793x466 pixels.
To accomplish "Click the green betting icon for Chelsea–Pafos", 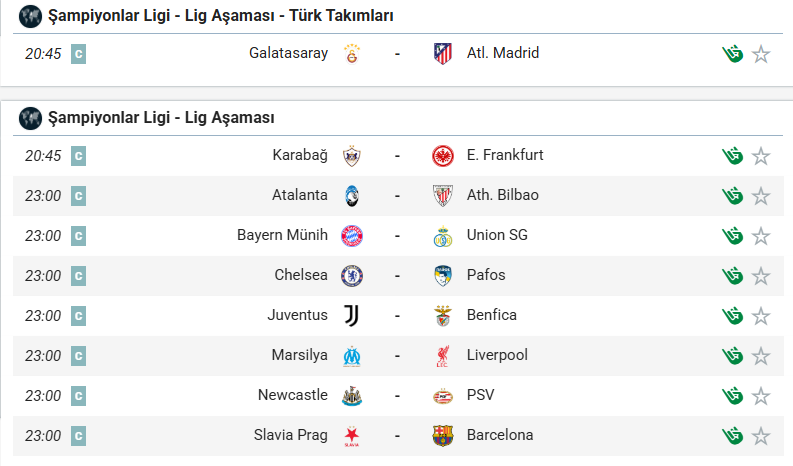I will 733,275.
